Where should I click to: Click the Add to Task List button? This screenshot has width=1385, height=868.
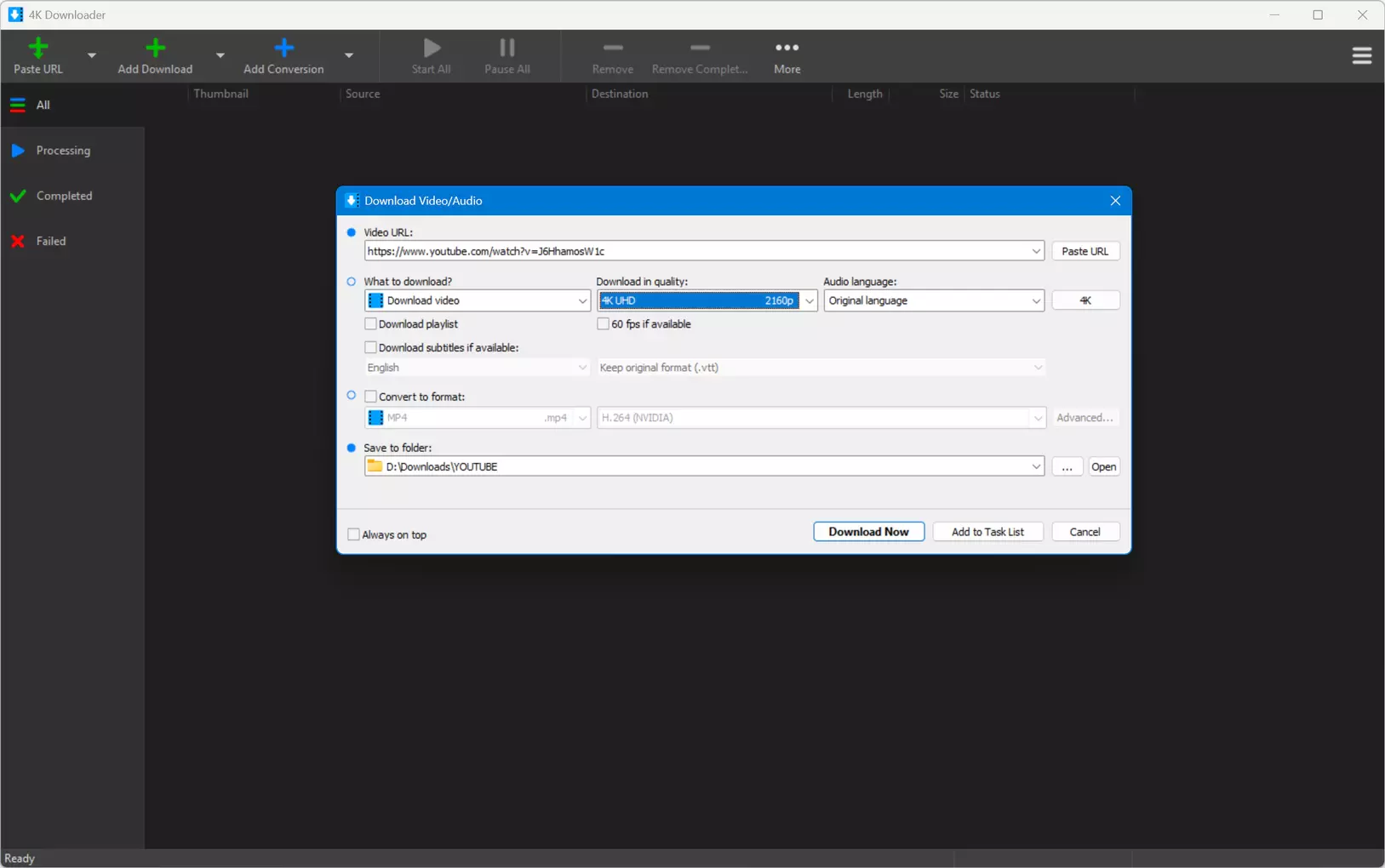pos(987,532)
